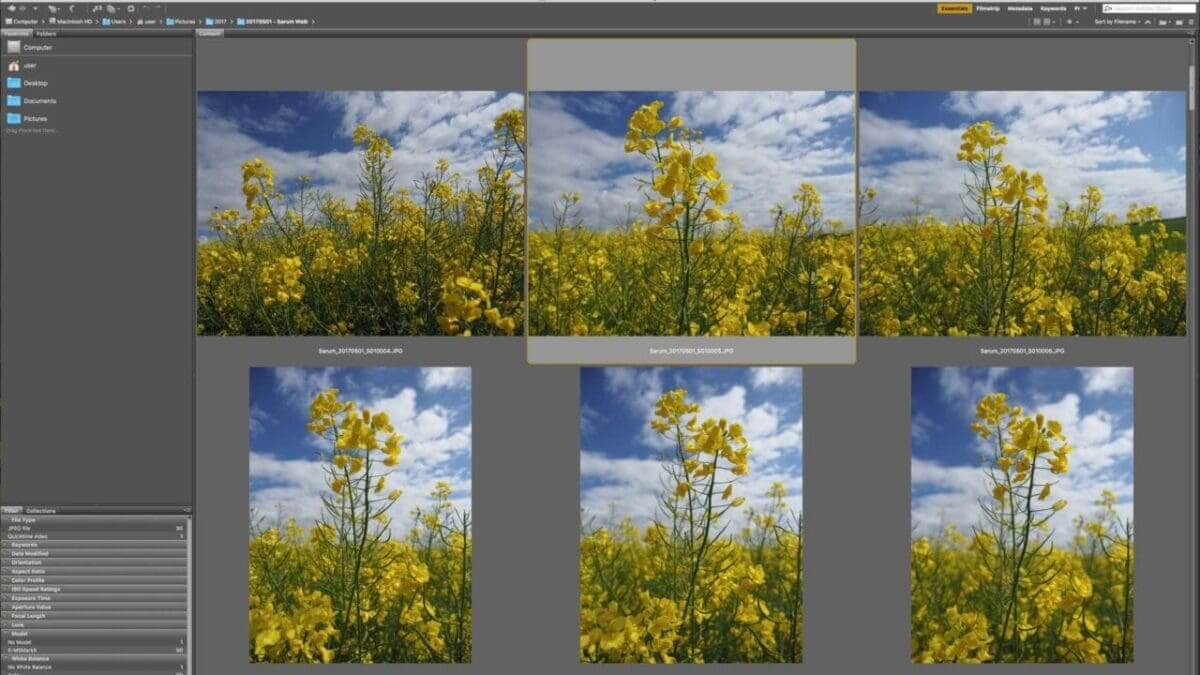This screenshot has width=1200, height=675.
Task: Switch to the Keywords workspace
Action: (1053, 8)
